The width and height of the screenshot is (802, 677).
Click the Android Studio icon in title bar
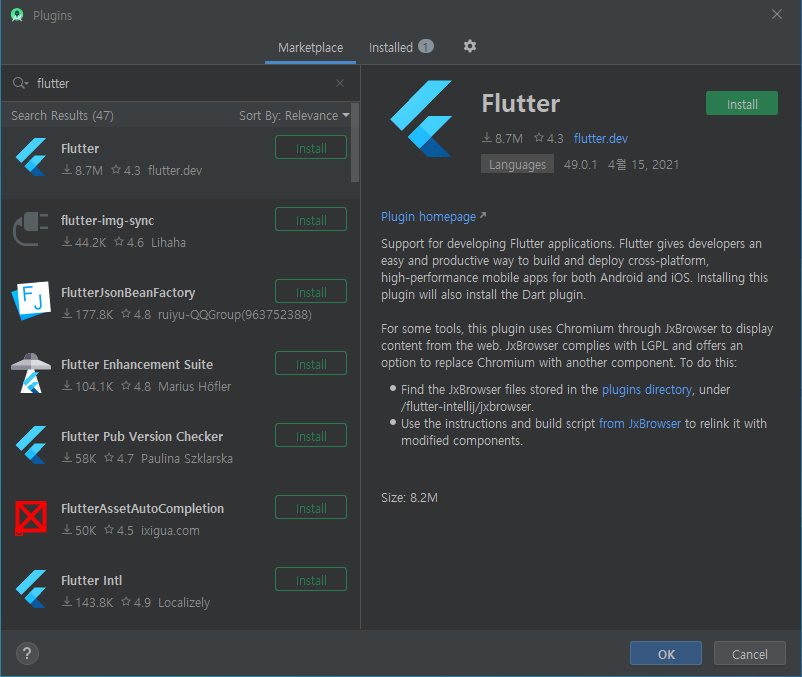tap(17, 15)
